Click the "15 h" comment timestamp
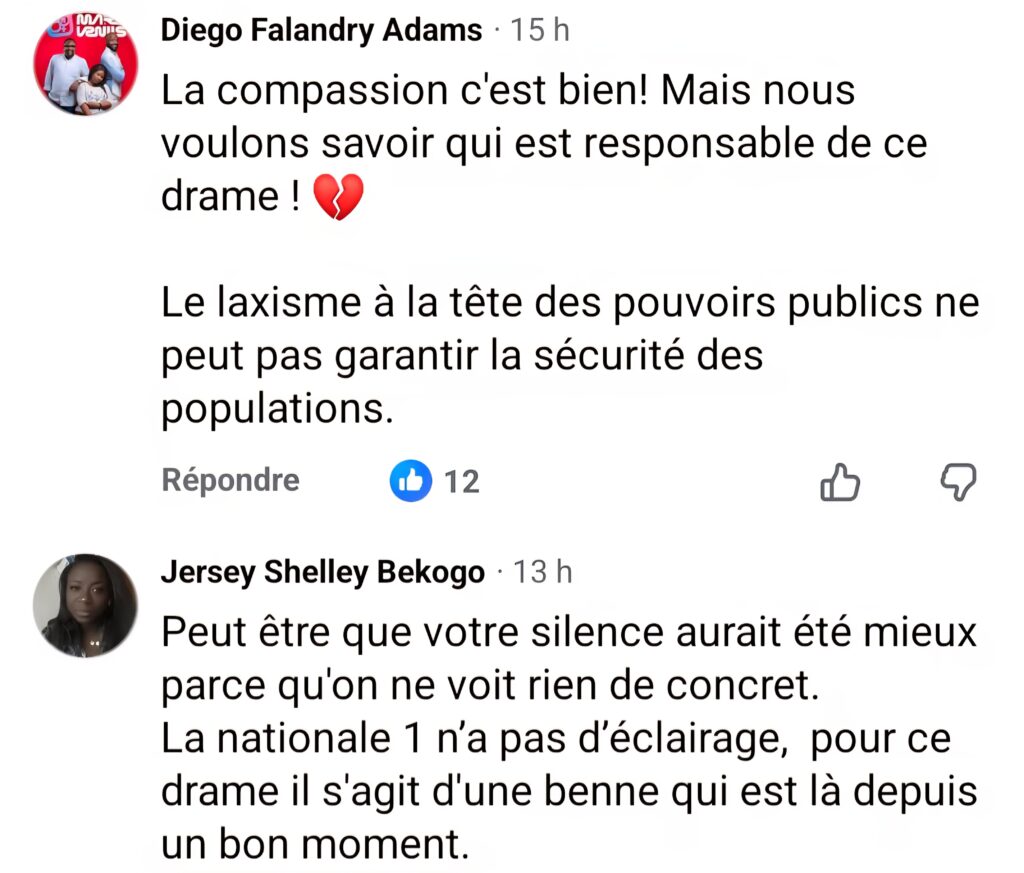 point(539,31)
